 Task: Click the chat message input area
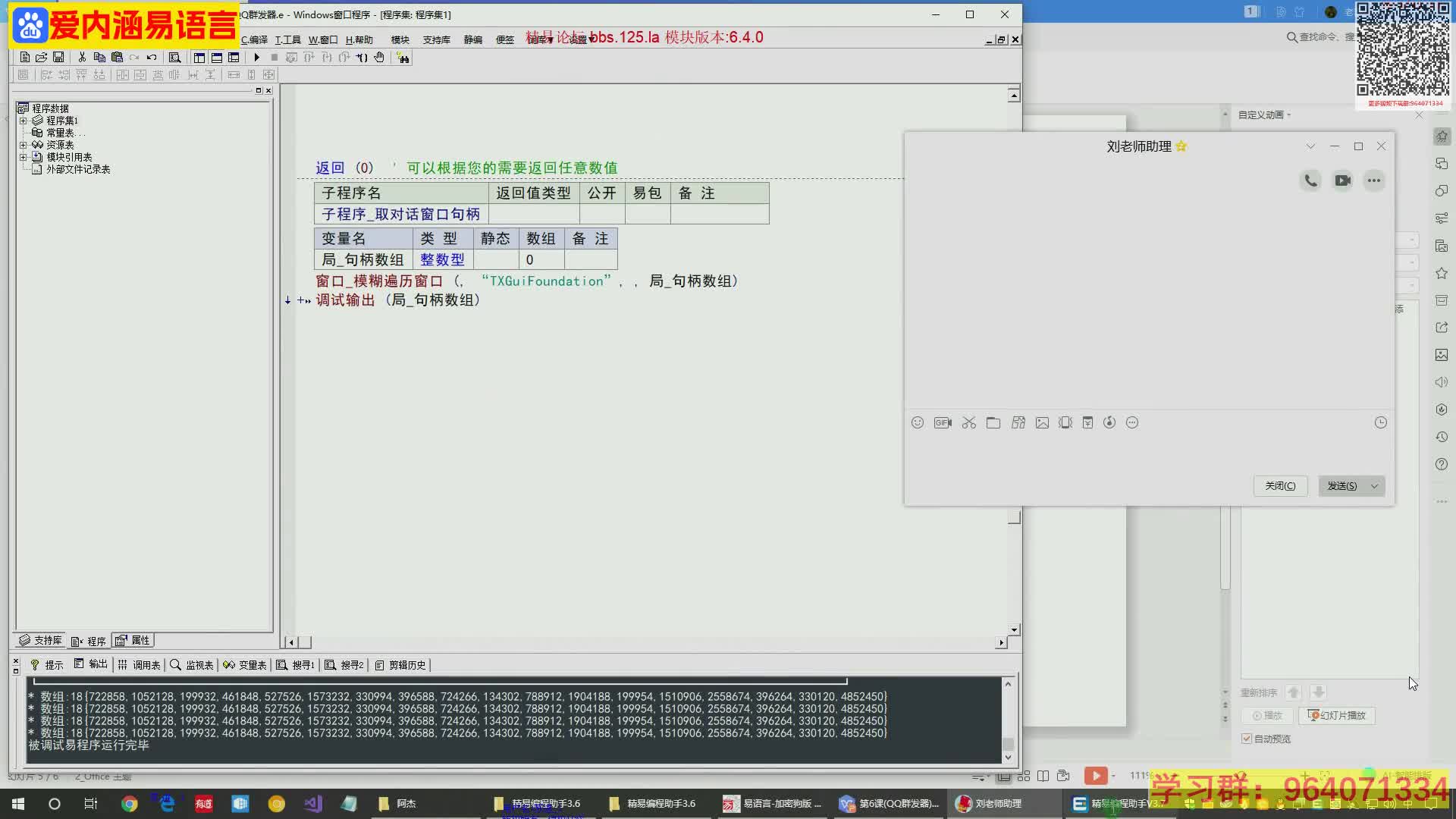pyautogui.click(x=1149, y=453)
